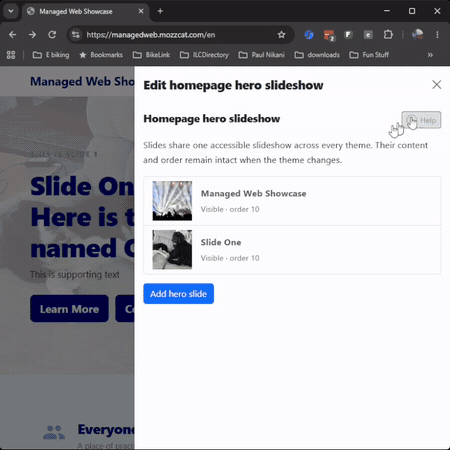This screenshot has height=450, width=450.
Task: Click the people group icon near Everyone
Action: 54,432
